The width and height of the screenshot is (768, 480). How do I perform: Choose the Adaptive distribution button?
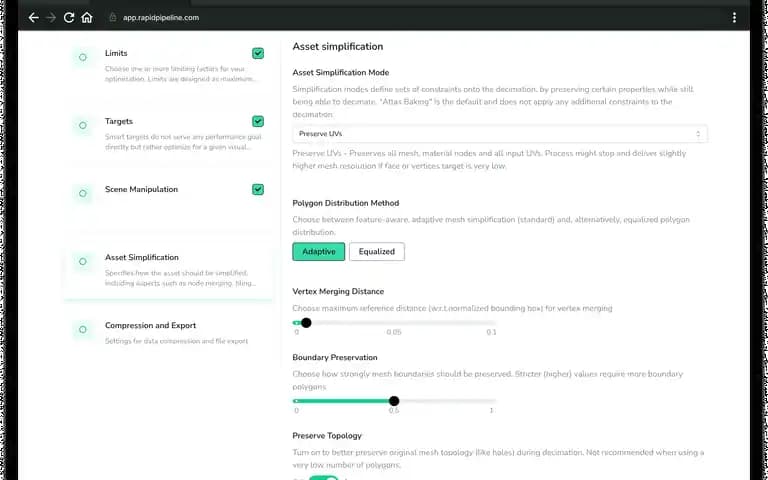coord(319,252)
